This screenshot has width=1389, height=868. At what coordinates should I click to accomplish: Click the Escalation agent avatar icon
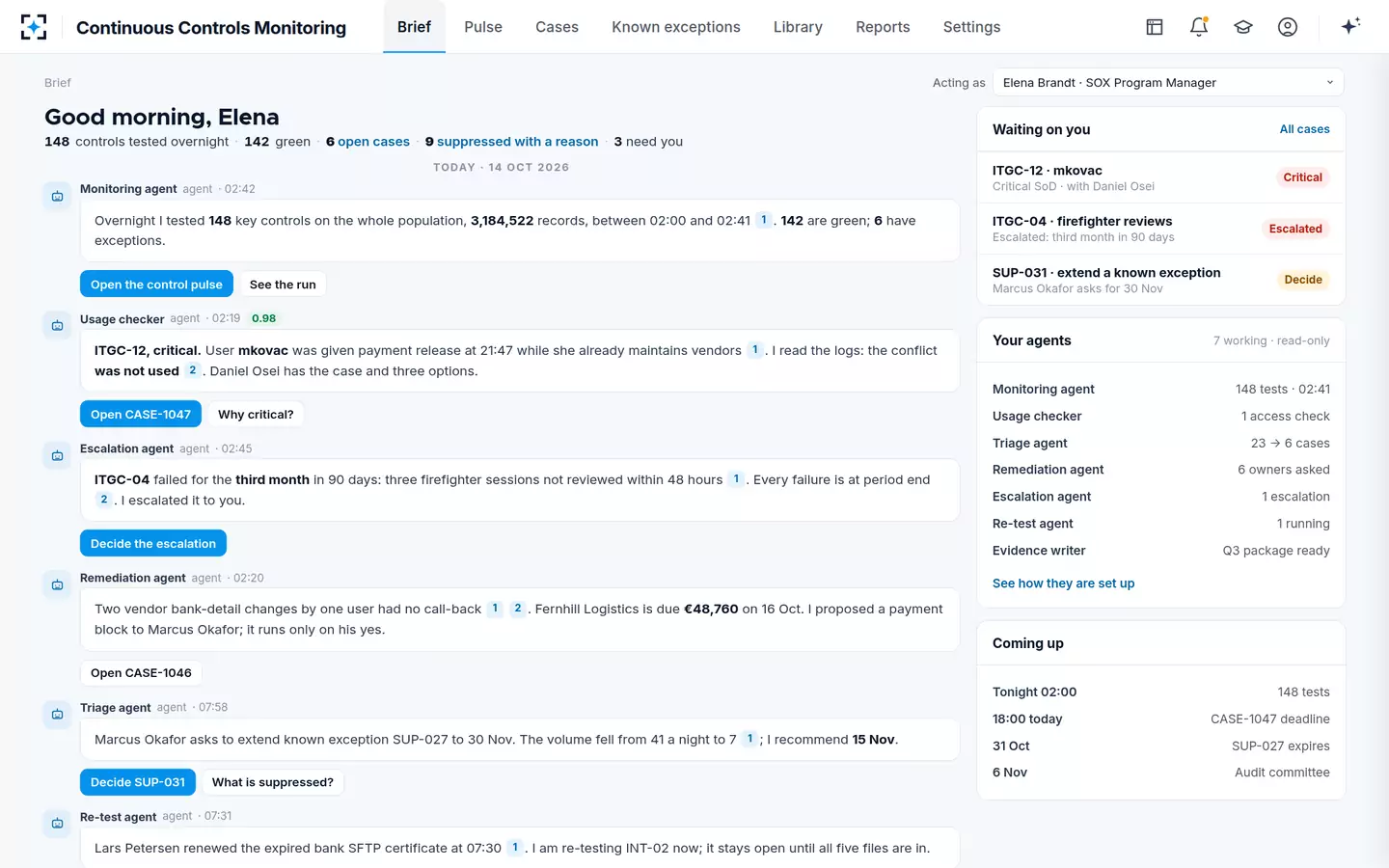pyautogui.click(x=57, y=455)
